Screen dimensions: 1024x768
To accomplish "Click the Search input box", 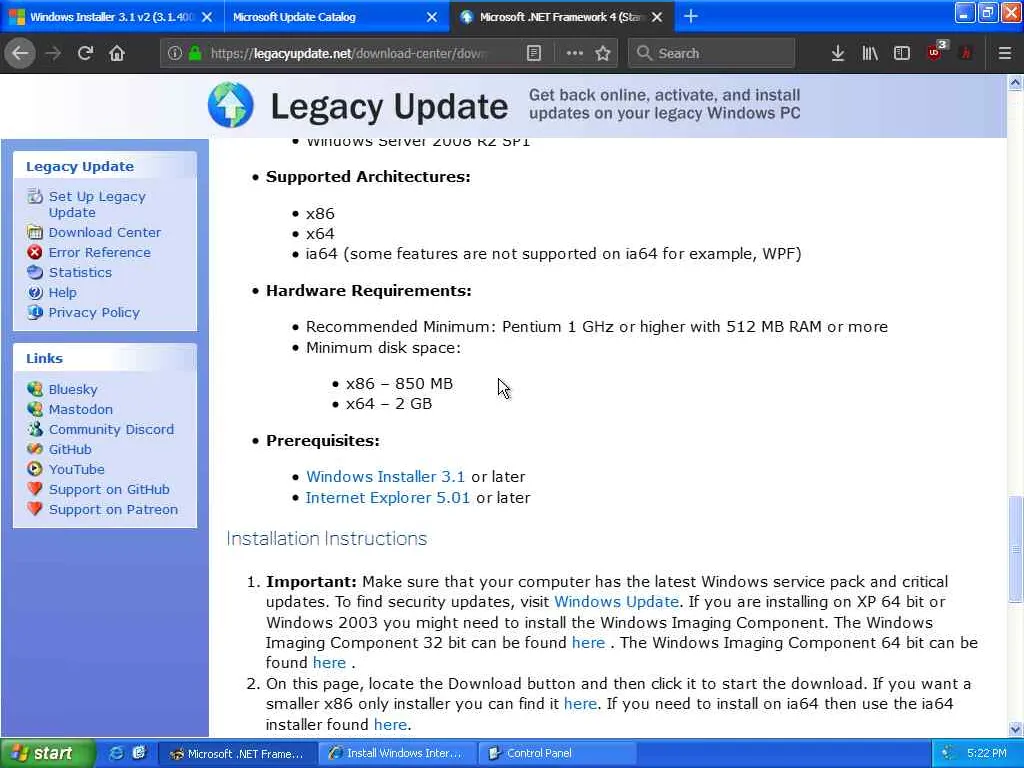I will pyautogui.click(x=712, y=53).
